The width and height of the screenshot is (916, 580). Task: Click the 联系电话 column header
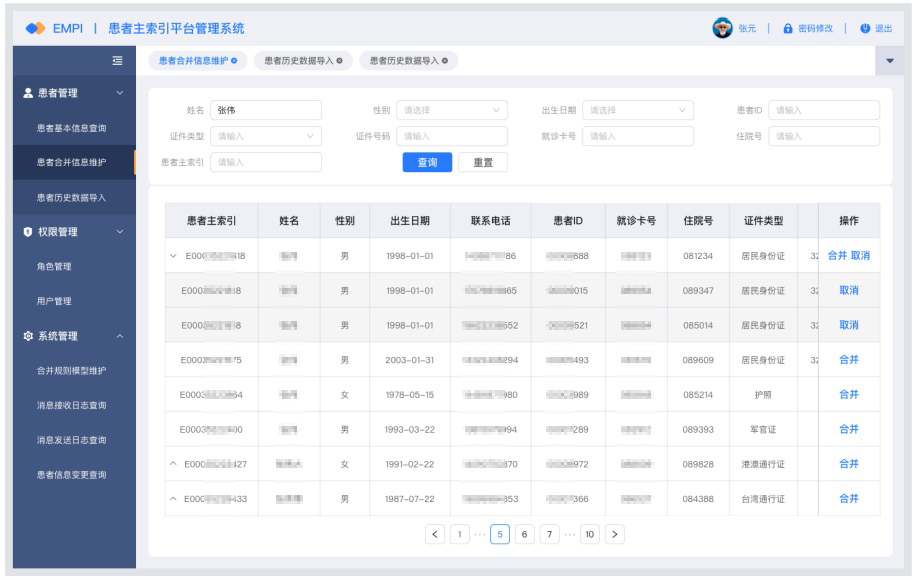491,221
